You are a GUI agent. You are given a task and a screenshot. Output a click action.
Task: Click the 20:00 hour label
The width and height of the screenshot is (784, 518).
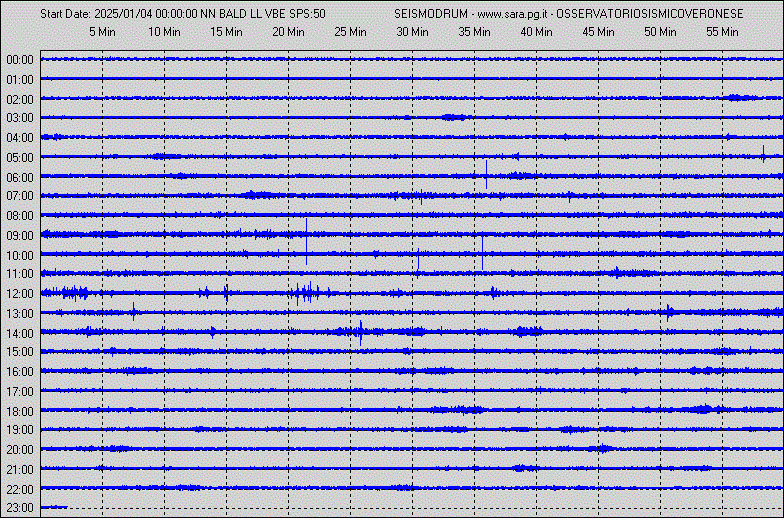pyautogui.click(x=20, y=450)
